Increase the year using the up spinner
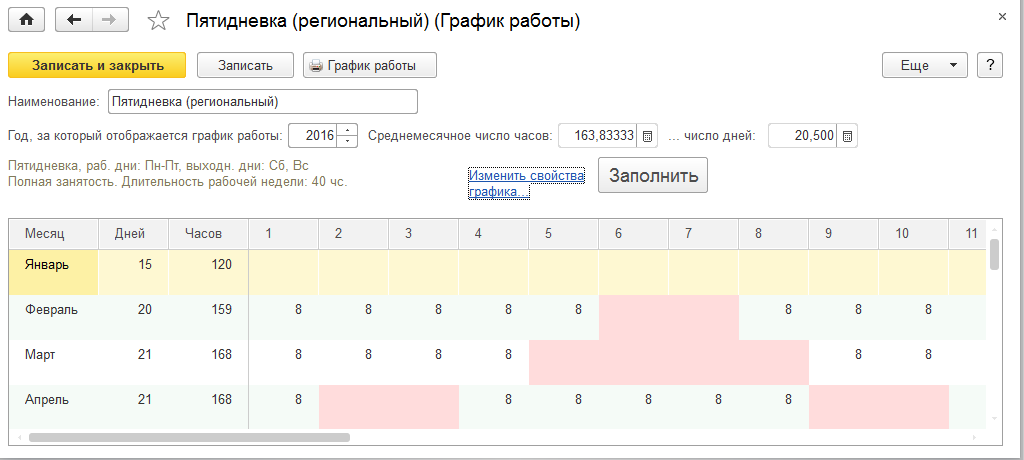Image resolution: width=1024 pixels, height=460 pixels. [347, 130]
